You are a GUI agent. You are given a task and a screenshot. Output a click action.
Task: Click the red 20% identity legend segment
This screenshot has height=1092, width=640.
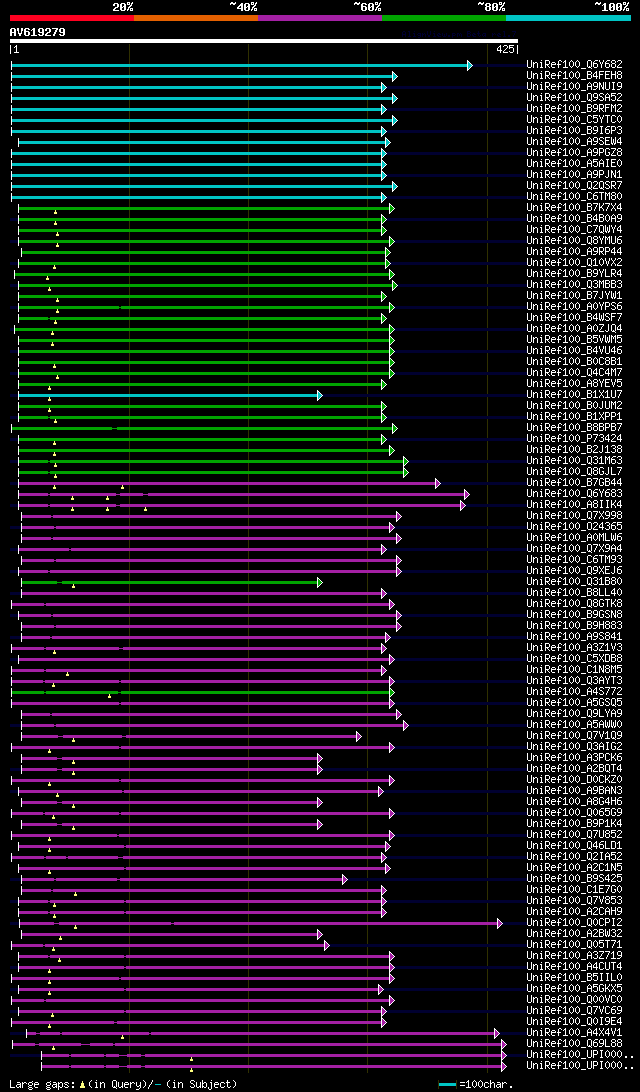pyautogui.click(x=72, y=17)
